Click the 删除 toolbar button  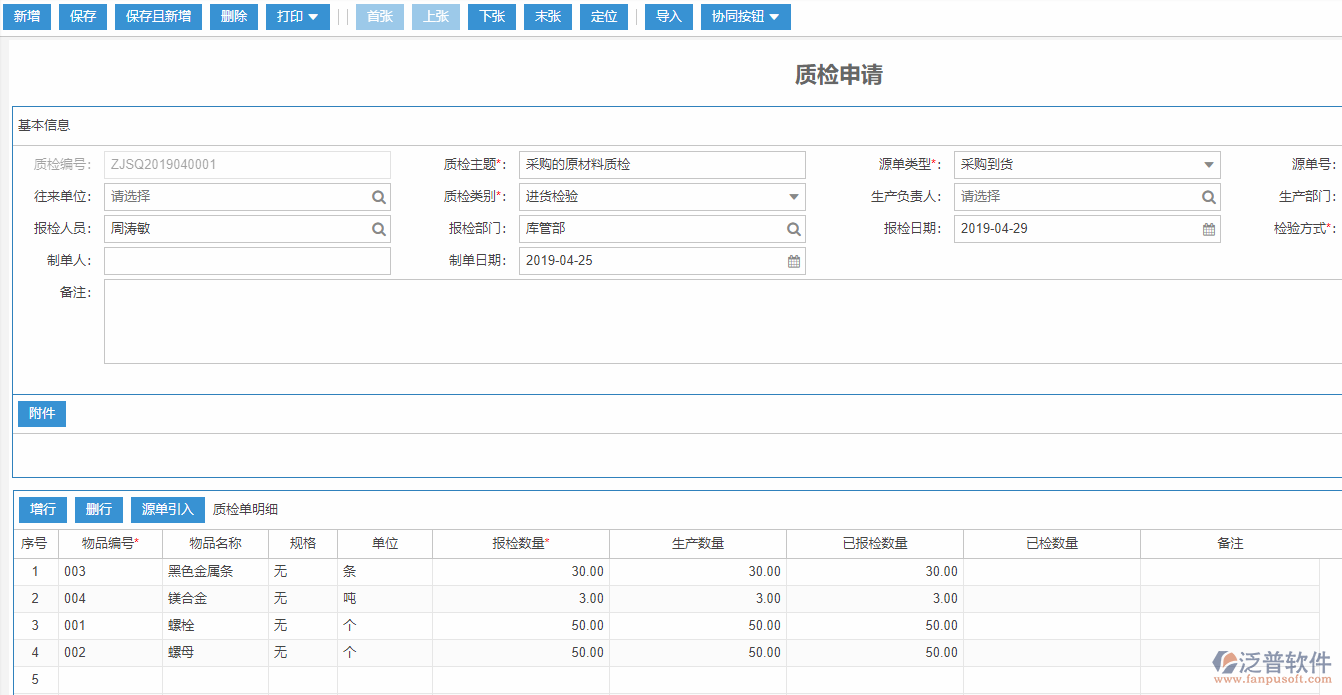pyautogui.click(x=233, y=17)
